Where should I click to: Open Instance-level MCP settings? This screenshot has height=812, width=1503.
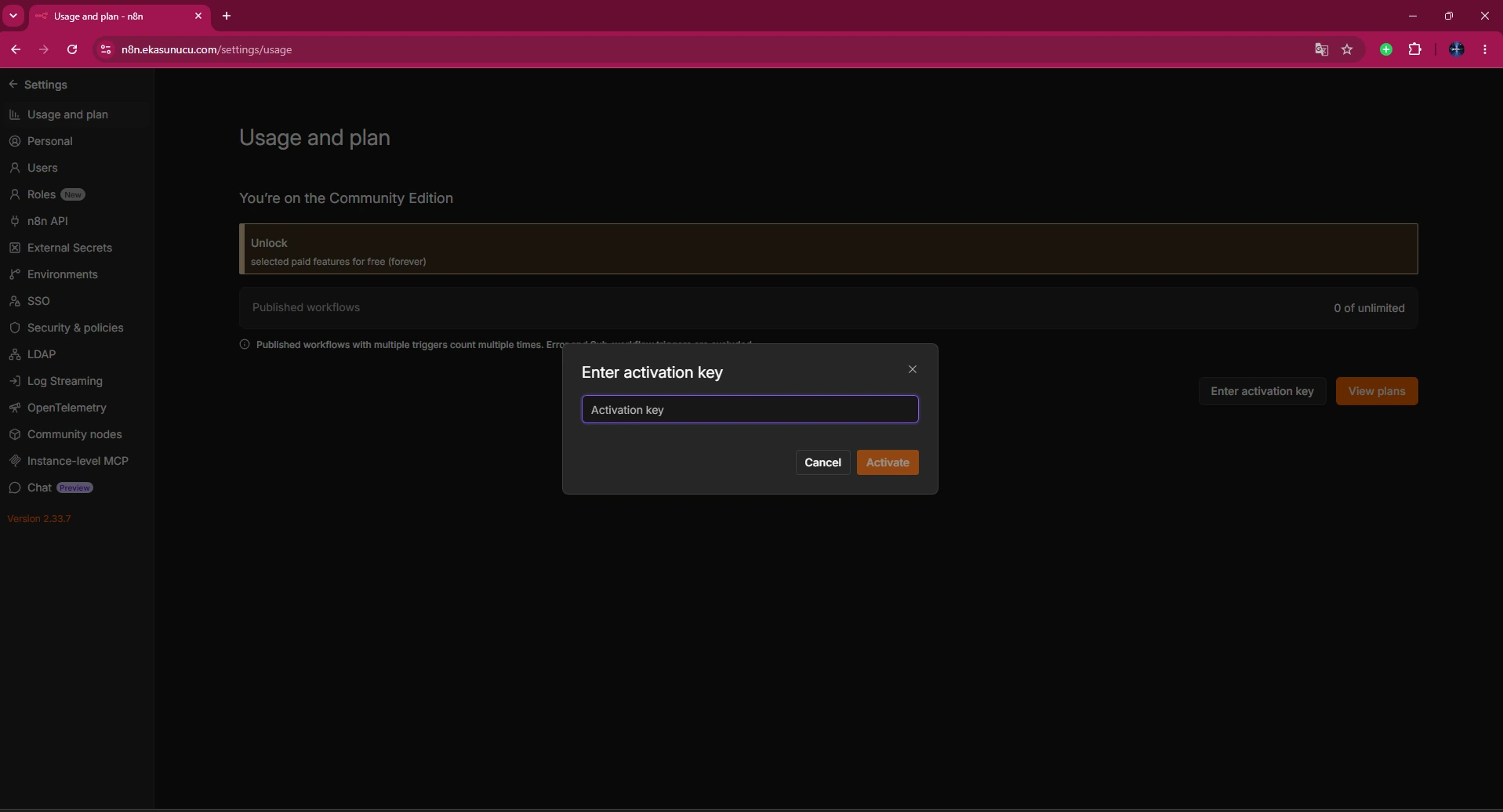tap(75, 461)
